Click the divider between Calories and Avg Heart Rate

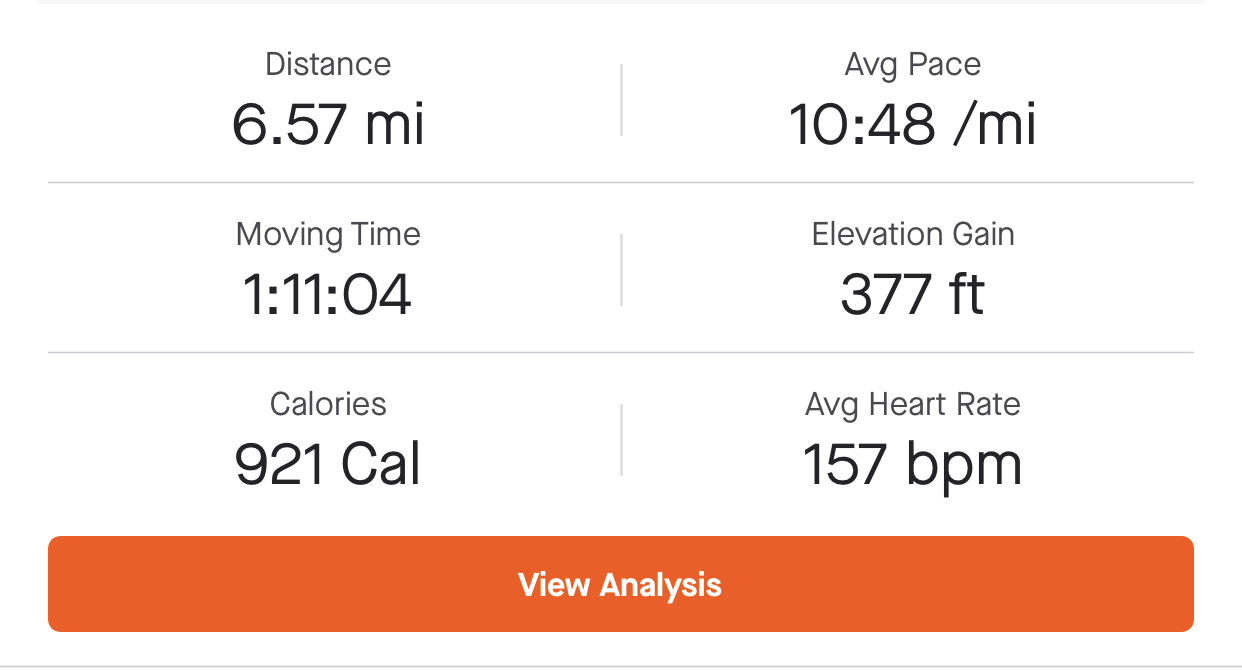621,440
